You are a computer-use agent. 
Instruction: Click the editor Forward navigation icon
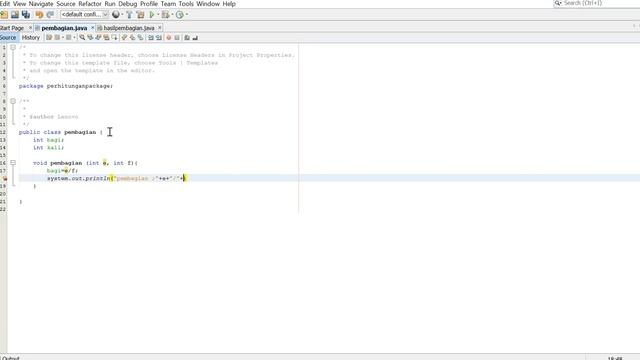point(69,38)
